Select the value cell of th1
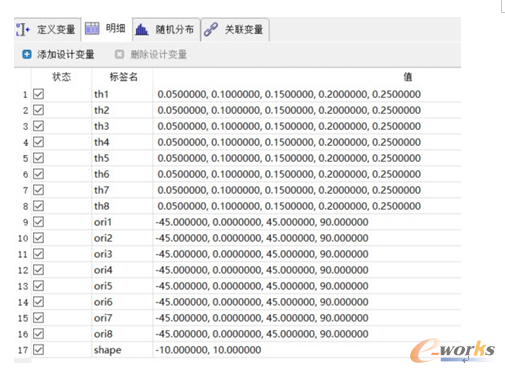The width and height of the screenshot is (505, 373). (307, 94)
